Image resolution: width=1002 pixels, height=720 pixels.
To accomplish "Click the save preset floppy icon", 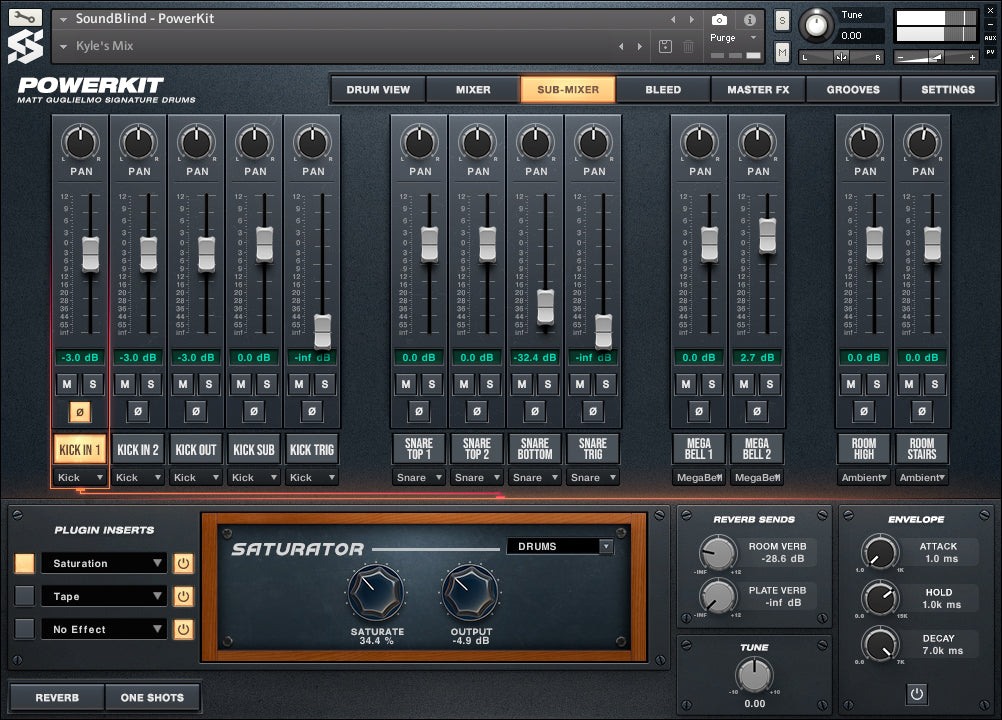I will pos(666,46).
